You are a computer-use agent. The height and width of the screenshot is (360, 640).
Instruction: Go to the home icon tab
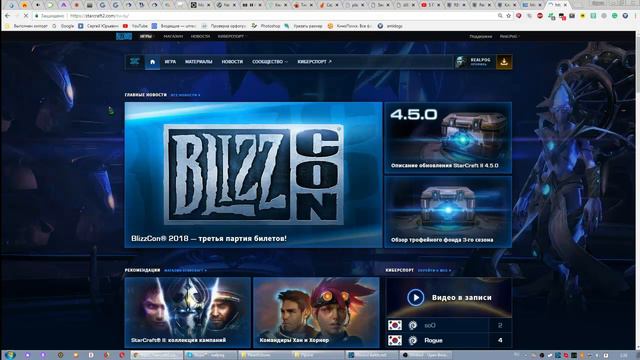[x=152, y=62]
